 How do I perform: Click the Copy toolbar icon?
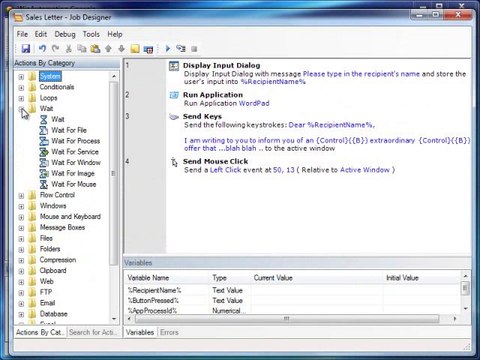pos(82,49)
